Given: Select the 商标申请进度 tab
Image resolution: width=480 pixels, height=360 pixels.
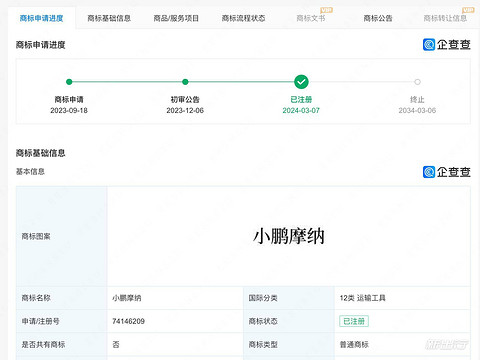Looking at the screenshot, I should coord(41,18).
